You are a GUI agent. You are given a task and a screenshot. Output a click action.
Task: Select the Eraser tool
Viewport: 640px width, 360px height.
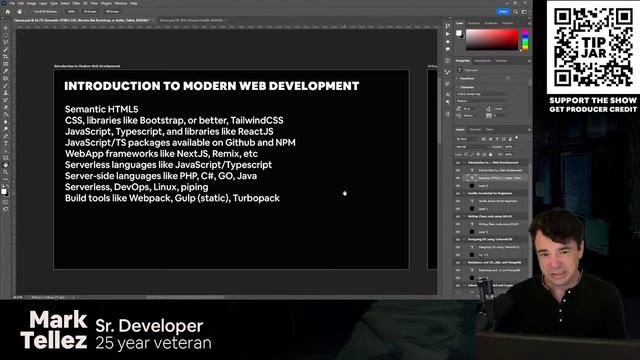point(5,107)
